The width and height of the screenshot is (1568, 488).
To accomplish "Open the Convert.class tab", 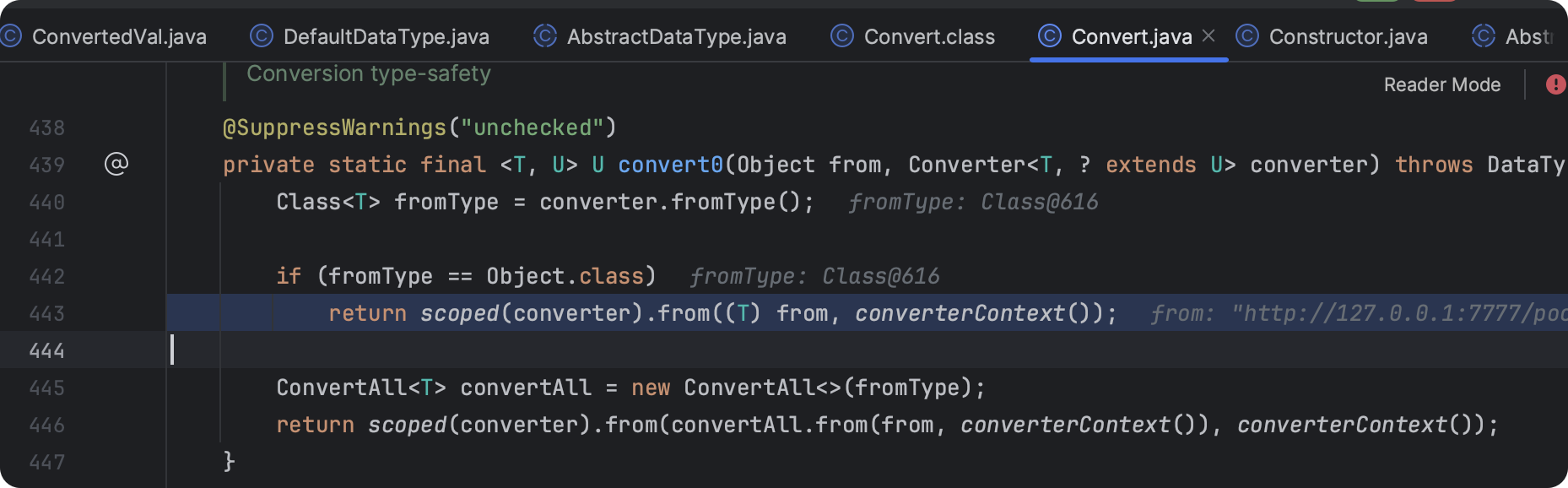I will 929,37.
